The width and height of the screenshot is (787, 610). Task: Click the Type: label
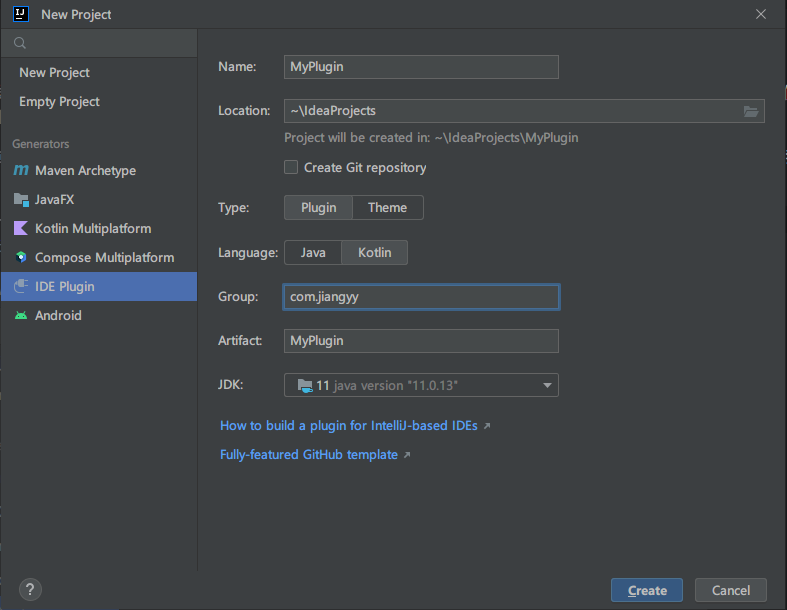point(233,207)
